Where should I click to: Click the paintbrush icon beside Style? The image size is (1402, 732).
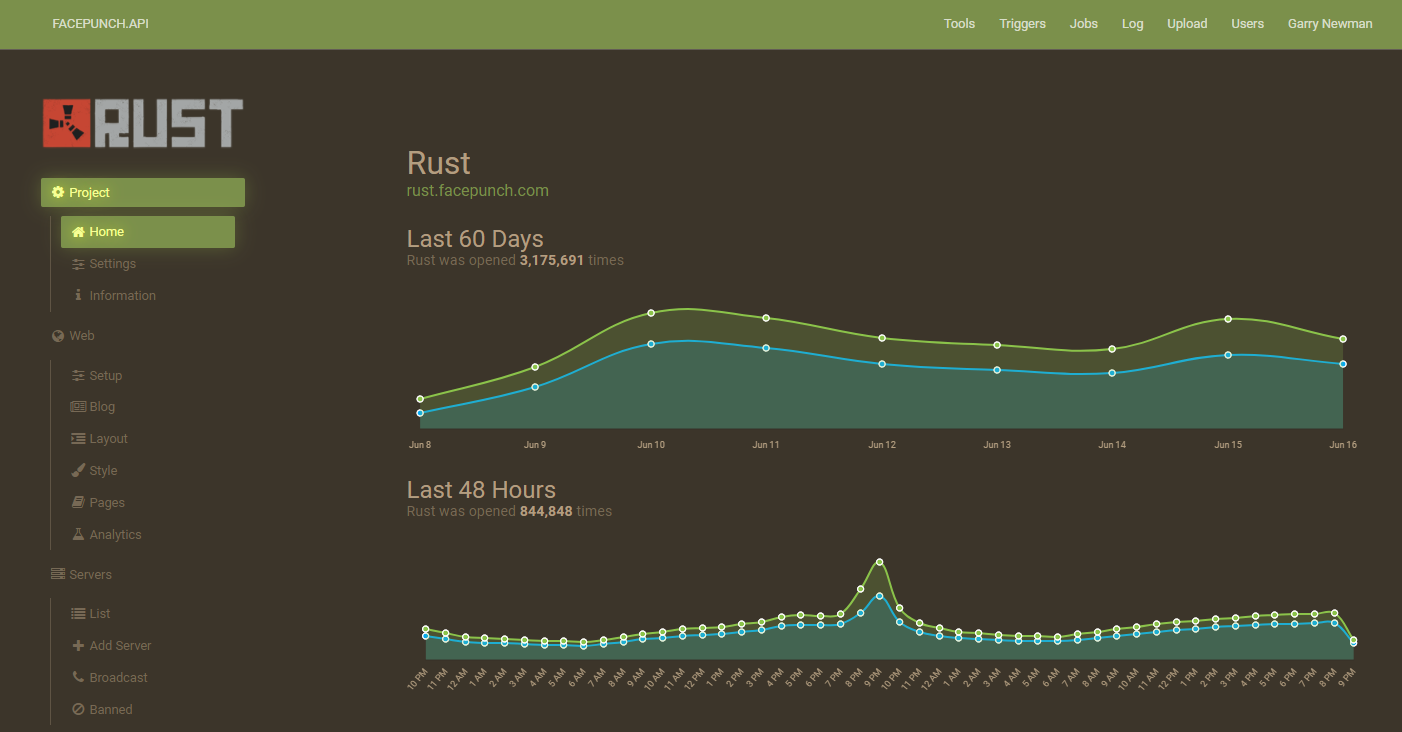pyautogui.click(x=79, y=471)
